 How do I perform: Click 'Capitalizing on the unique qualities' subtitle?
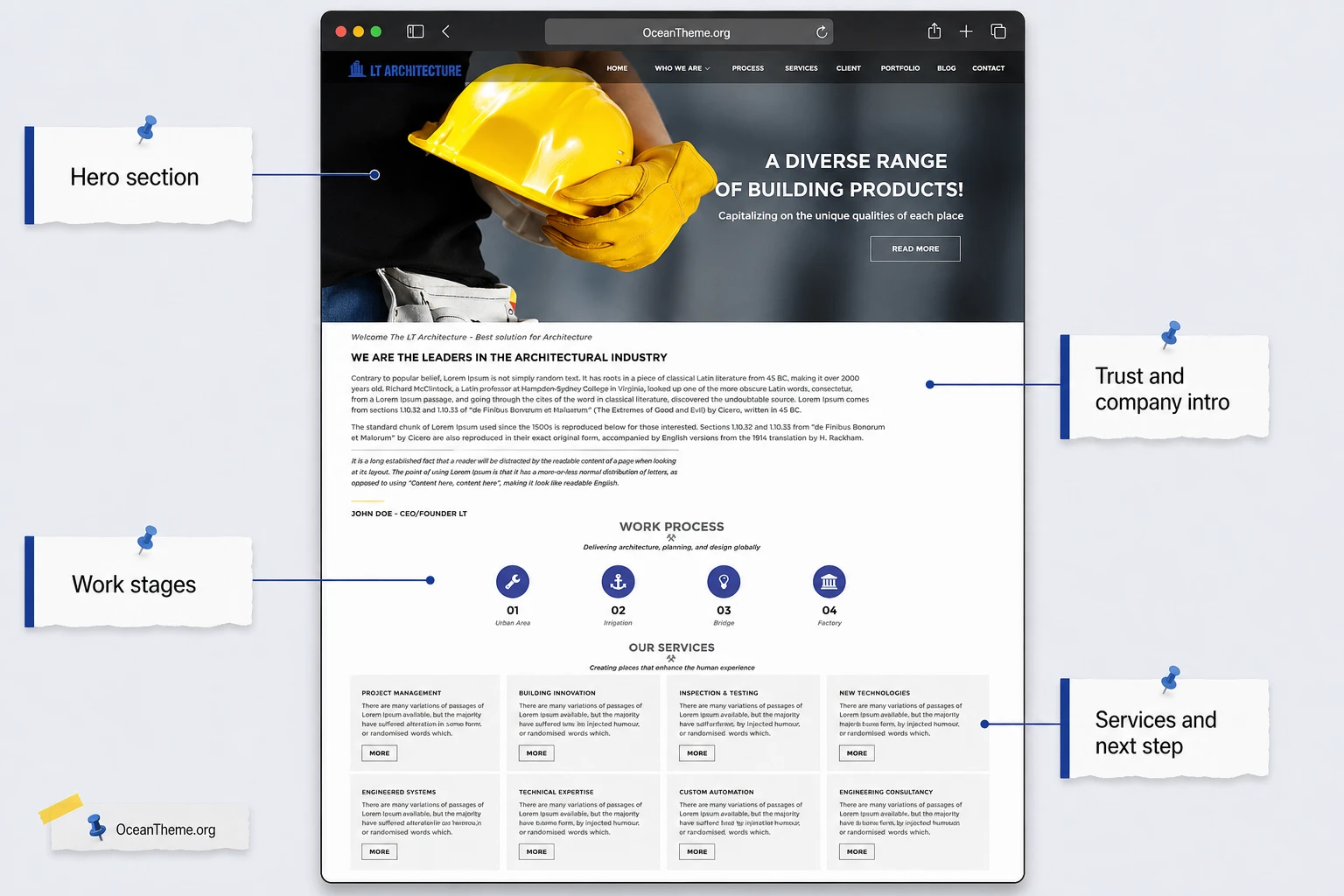tap(841, 215)
